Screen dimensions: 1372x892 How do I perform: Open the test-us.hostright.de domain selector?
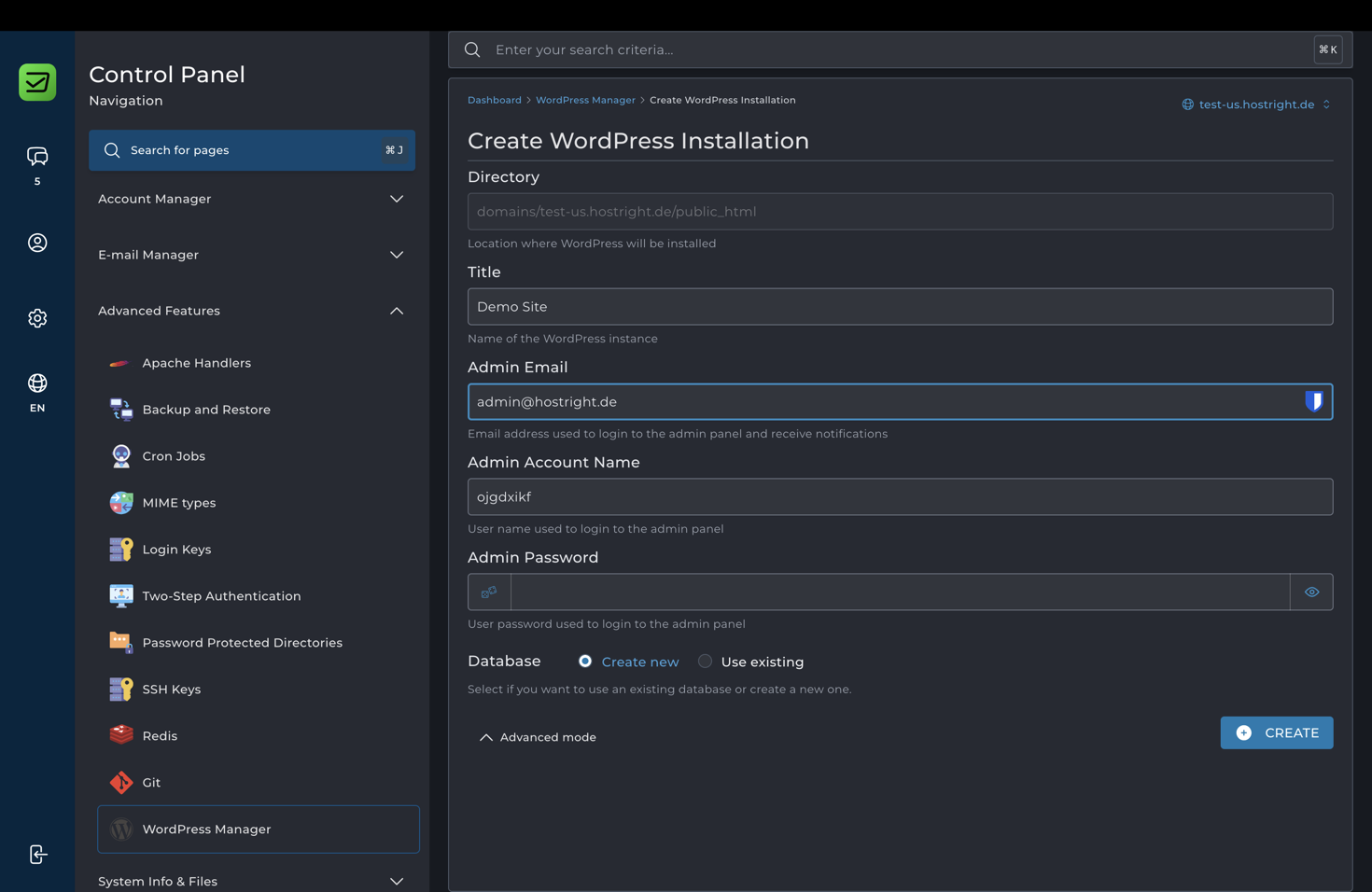click(1256, 105)
